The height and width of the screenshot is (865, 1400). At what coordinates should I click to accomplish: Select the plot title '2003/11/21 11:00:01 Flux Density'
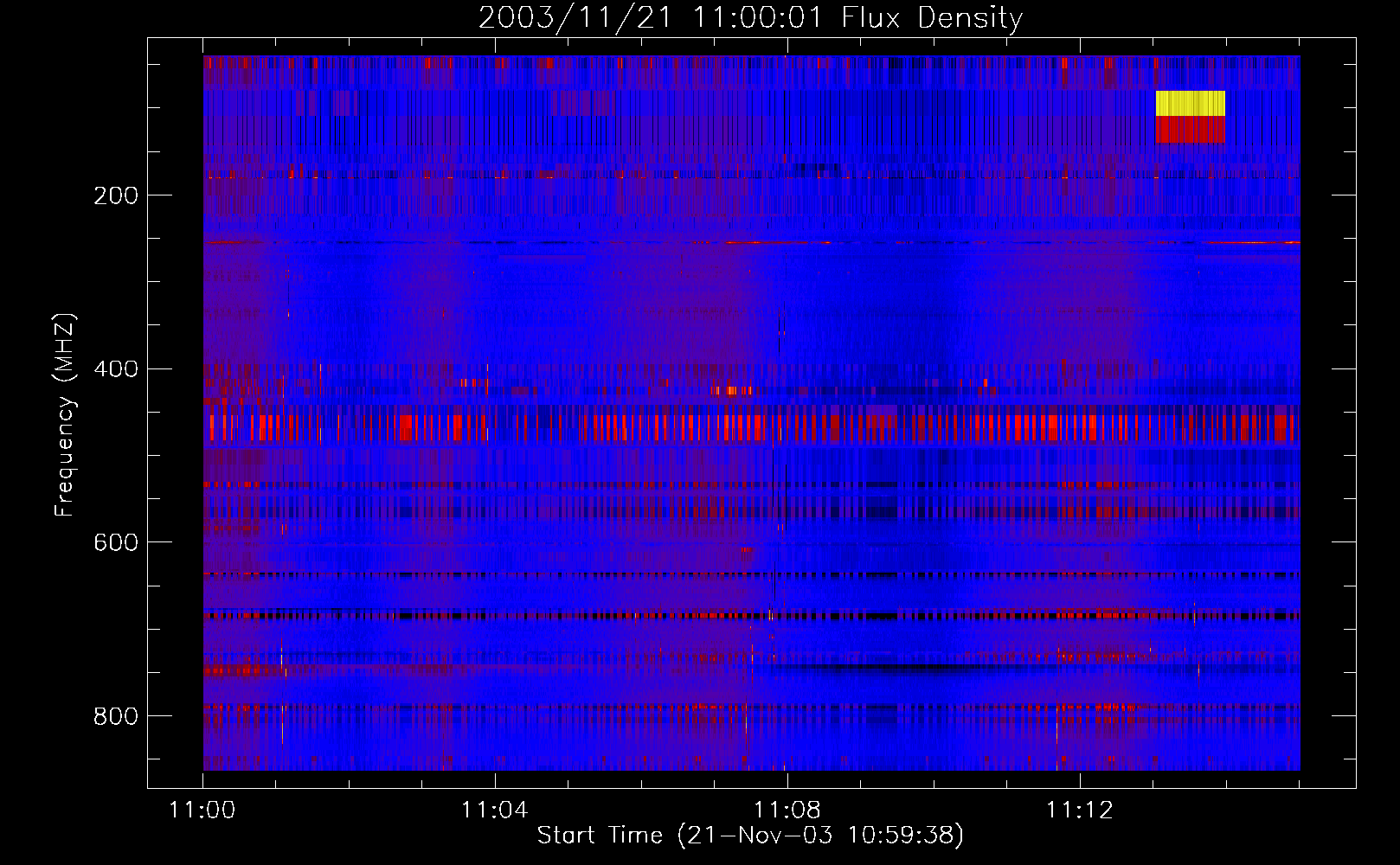[x=750, y=17]
